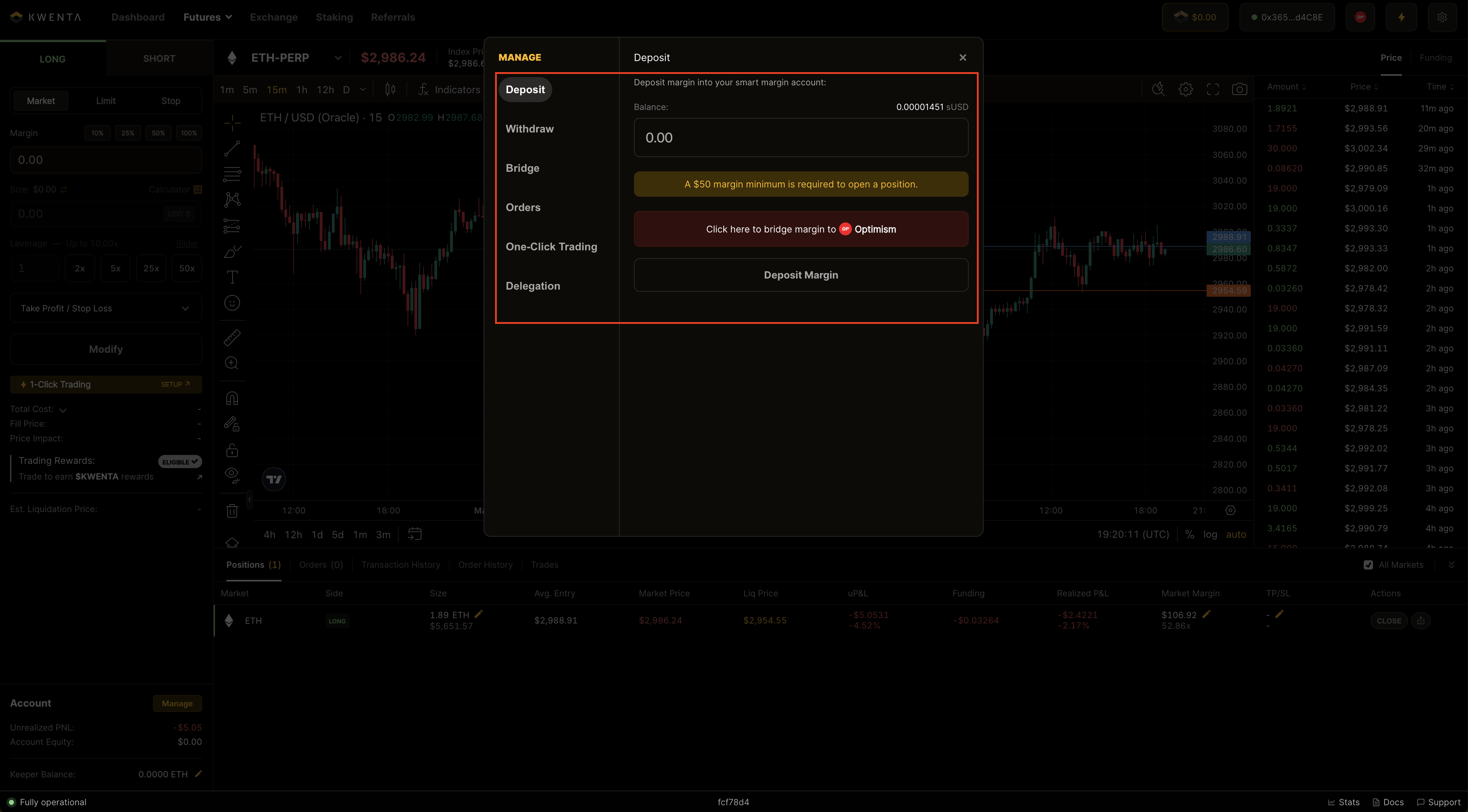Enter fullscreen chart mode
The height and width of the screenshot is (812, 1468).
[x=1213, y=90]
